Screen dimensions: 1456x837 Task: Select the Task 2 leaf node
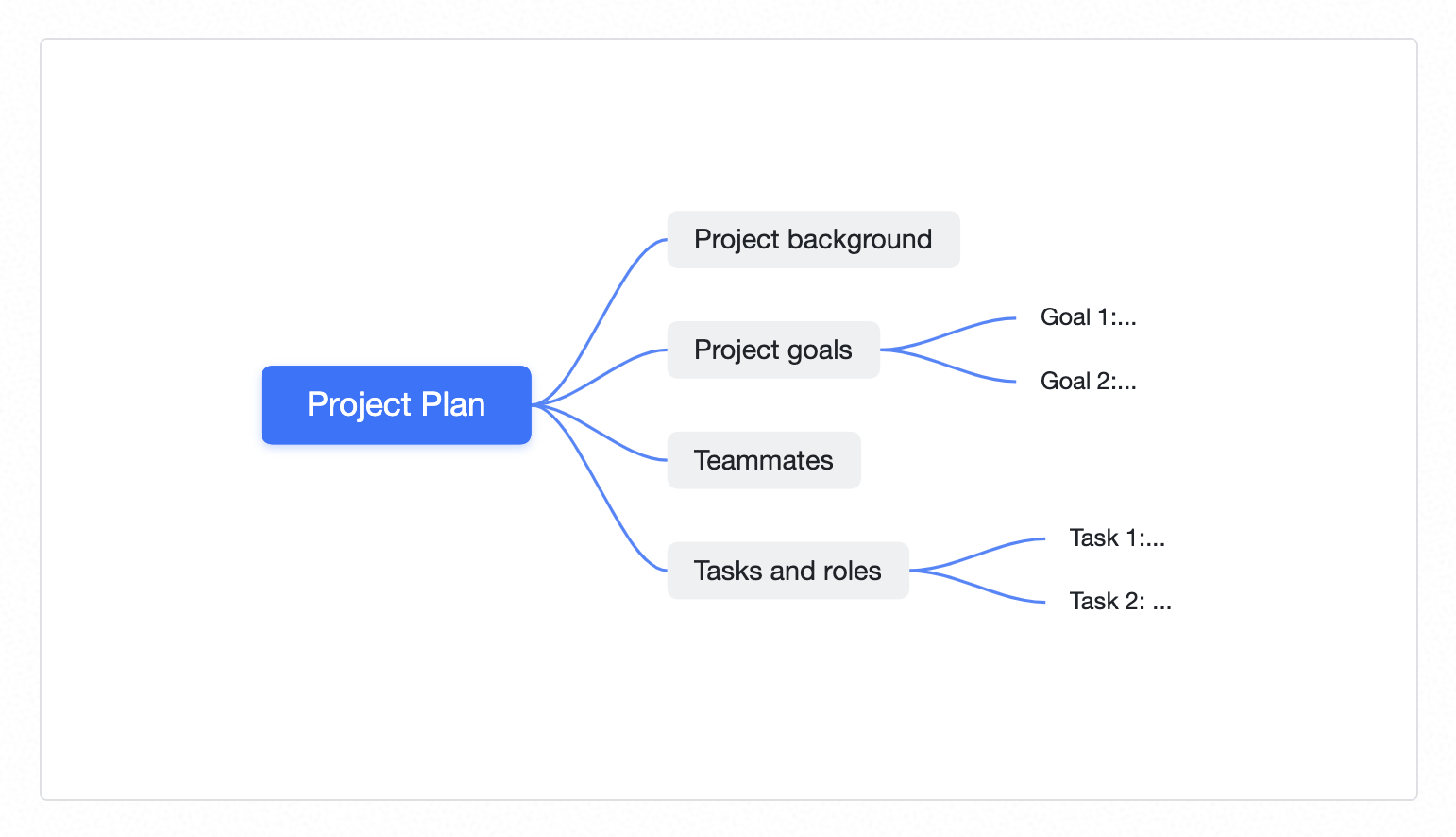[1120, 602]
